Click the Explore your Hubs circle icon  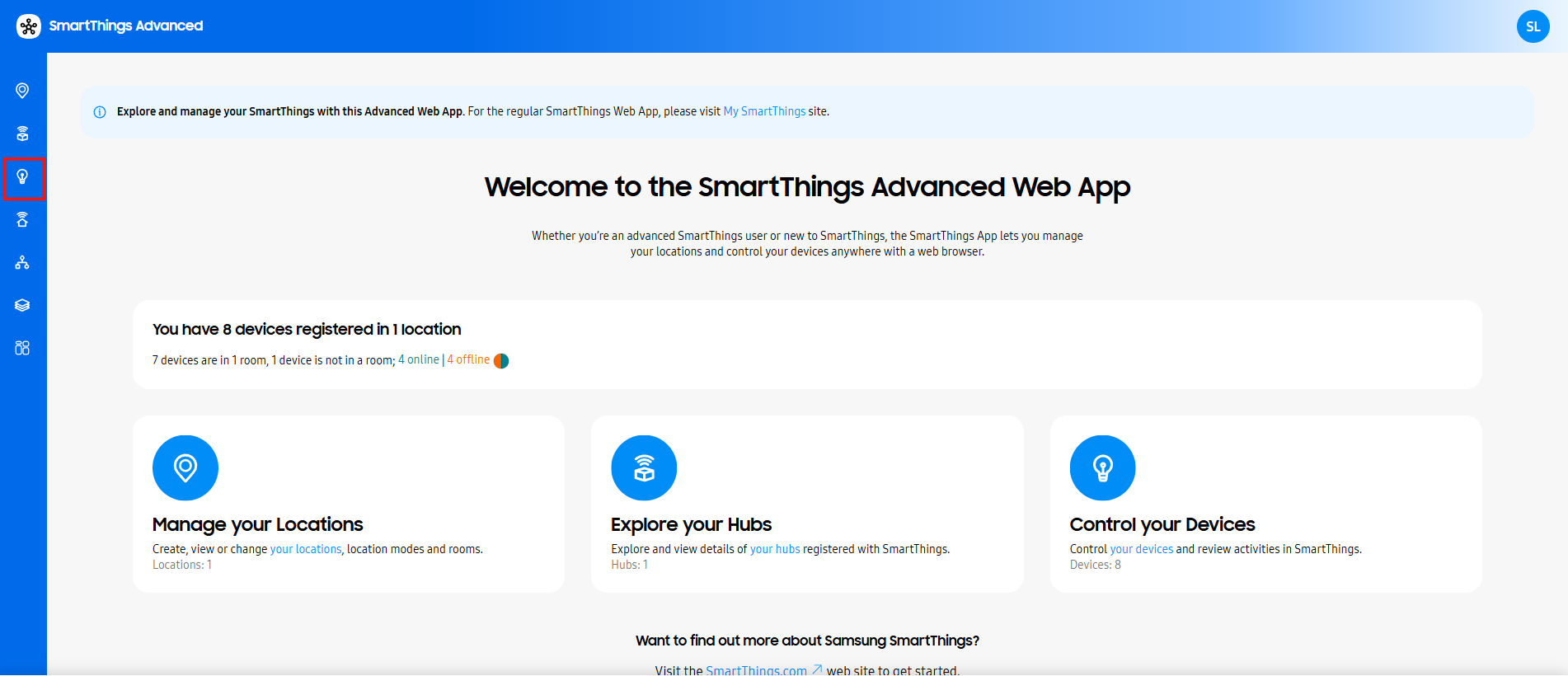pos(644,467)
